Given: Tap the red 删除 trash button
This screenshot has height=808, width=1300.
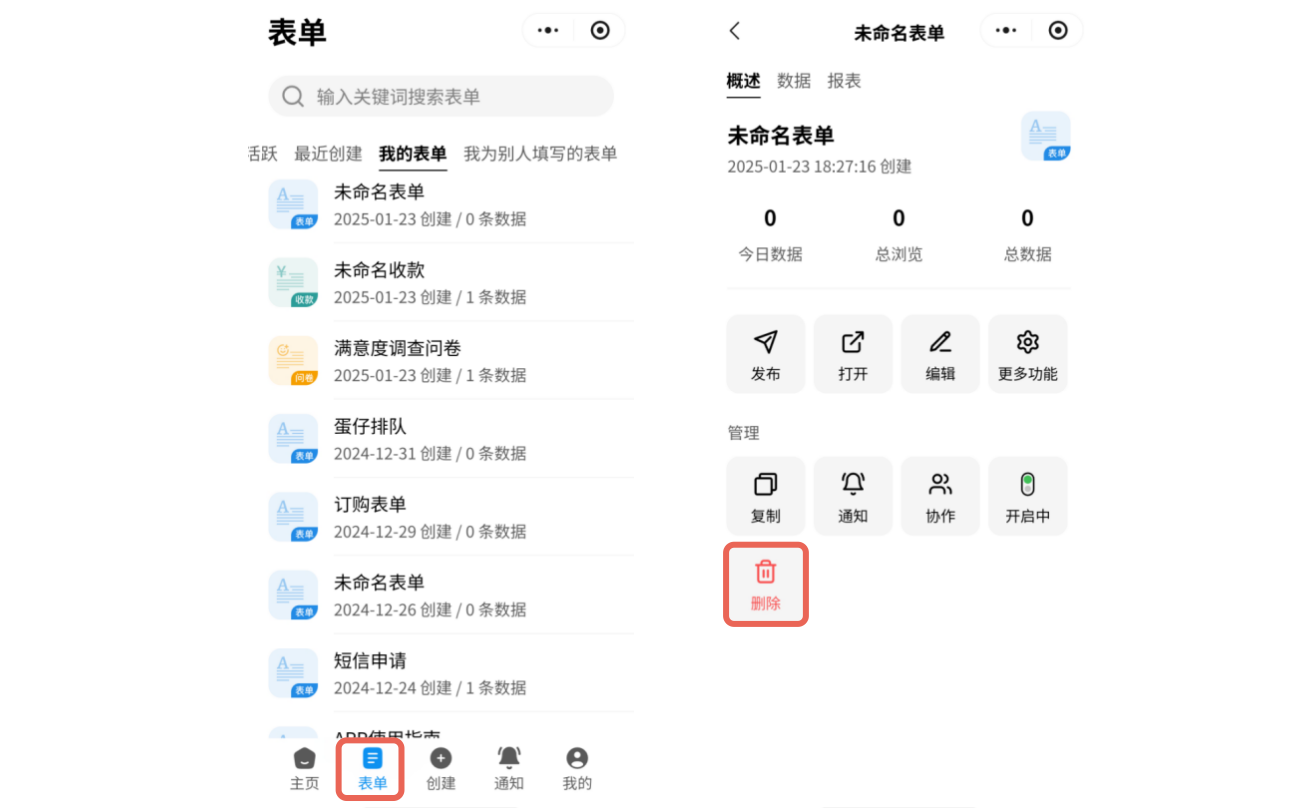Looking at the screenshot, I should (766, 585).
